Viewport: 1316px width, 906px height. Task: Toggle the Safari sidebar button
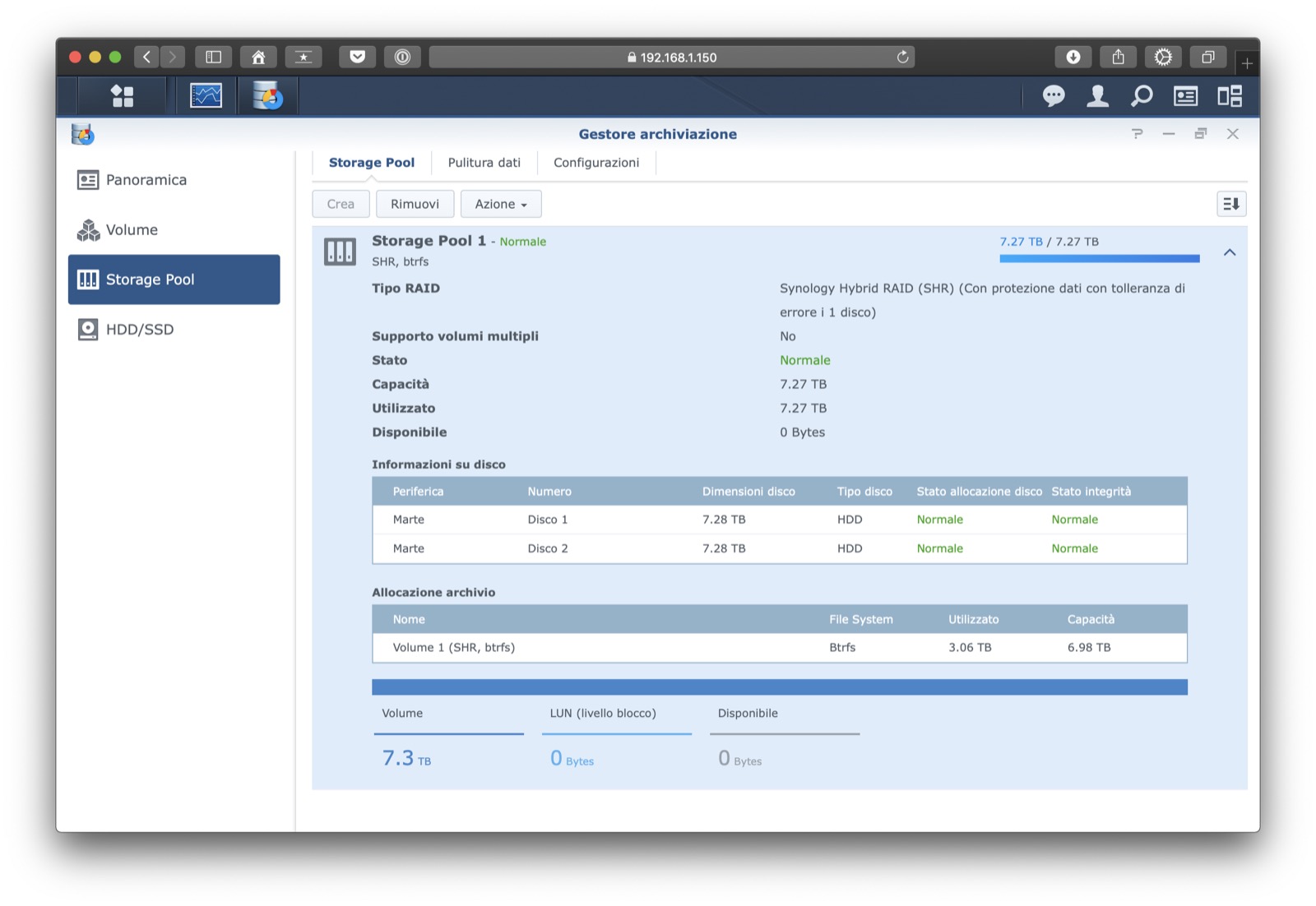213,57
